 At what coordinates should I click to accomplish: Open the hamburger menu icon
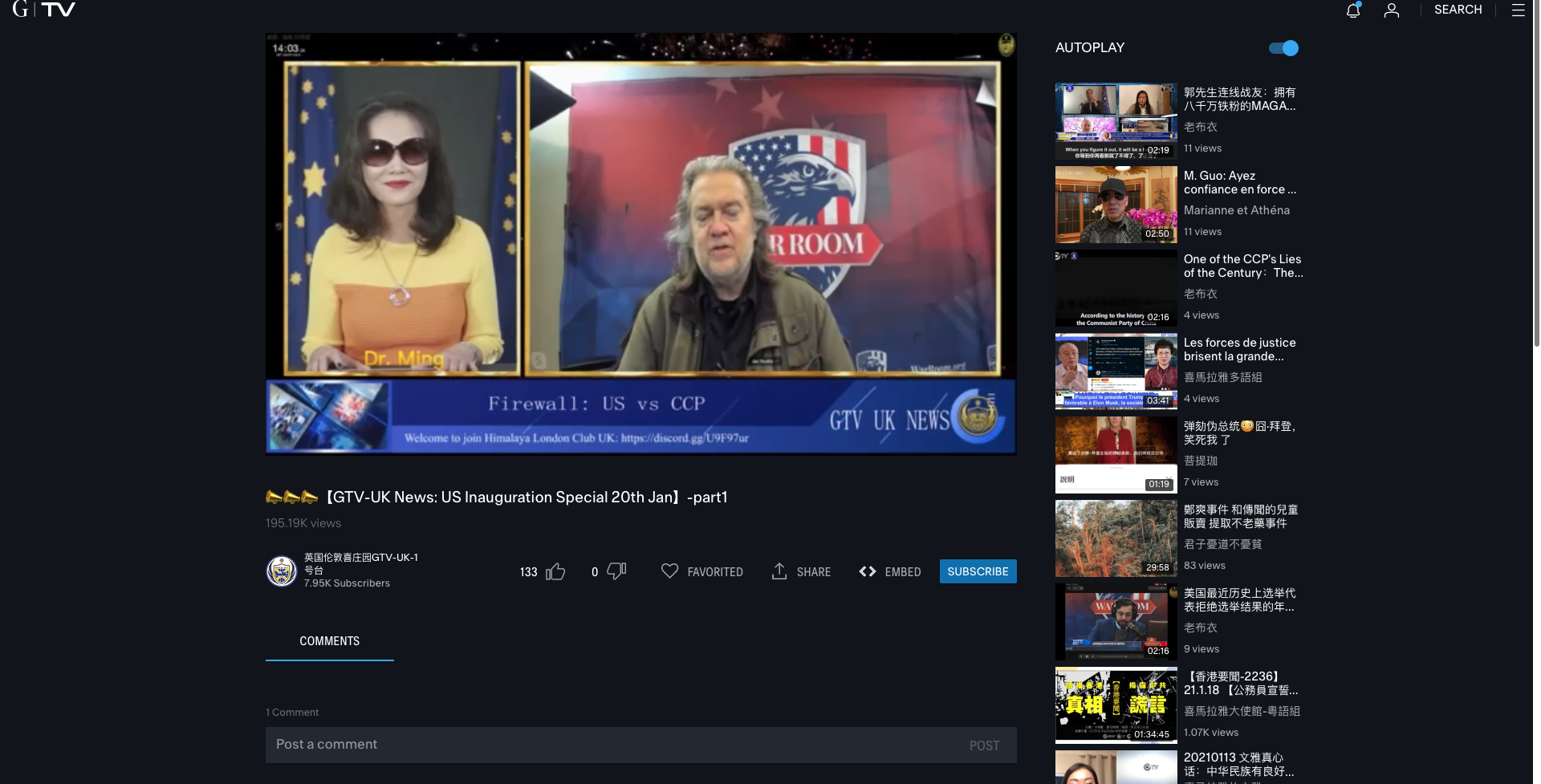pos(1518,10)
